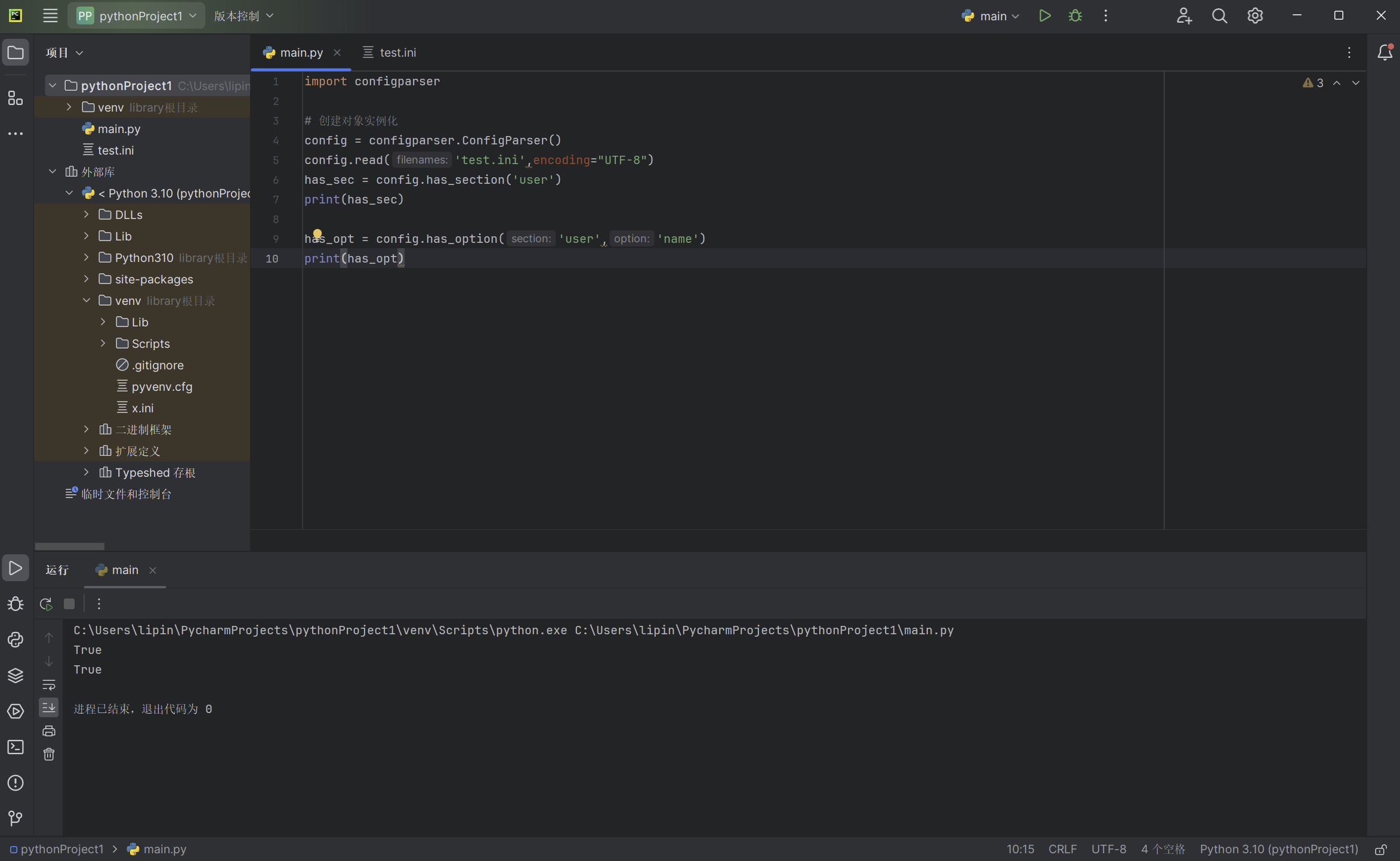Screen dimensions: 1400x861
Task: Open Structure tool window icon
Action: point(16,98)
